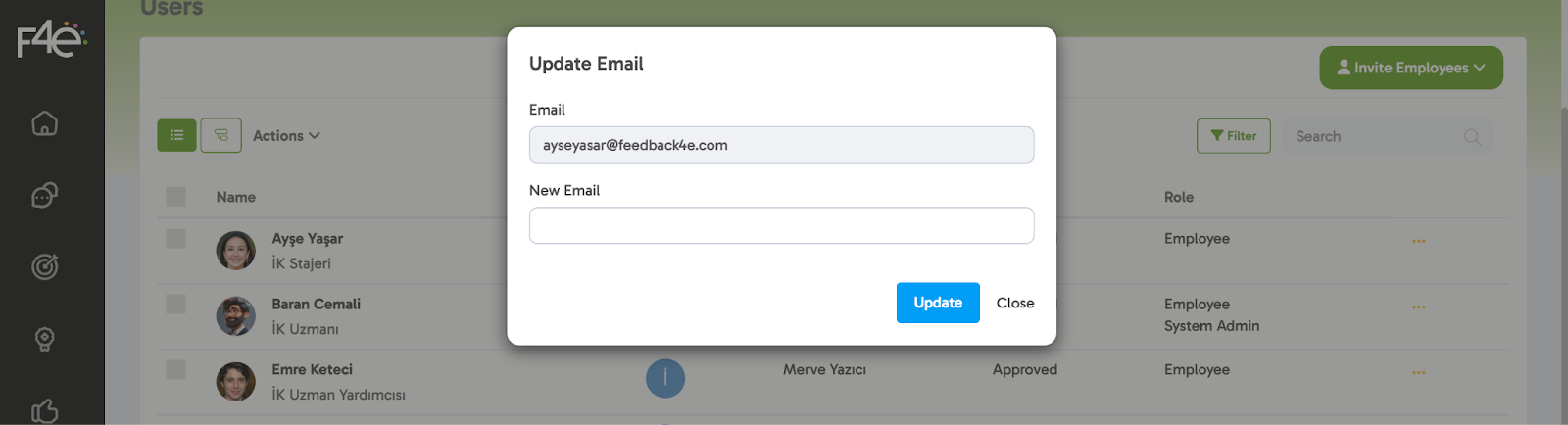Click the New Email input field
The width and height of the screenshot is (1568, 425).
pyautogui.click(x=781, y=225)
